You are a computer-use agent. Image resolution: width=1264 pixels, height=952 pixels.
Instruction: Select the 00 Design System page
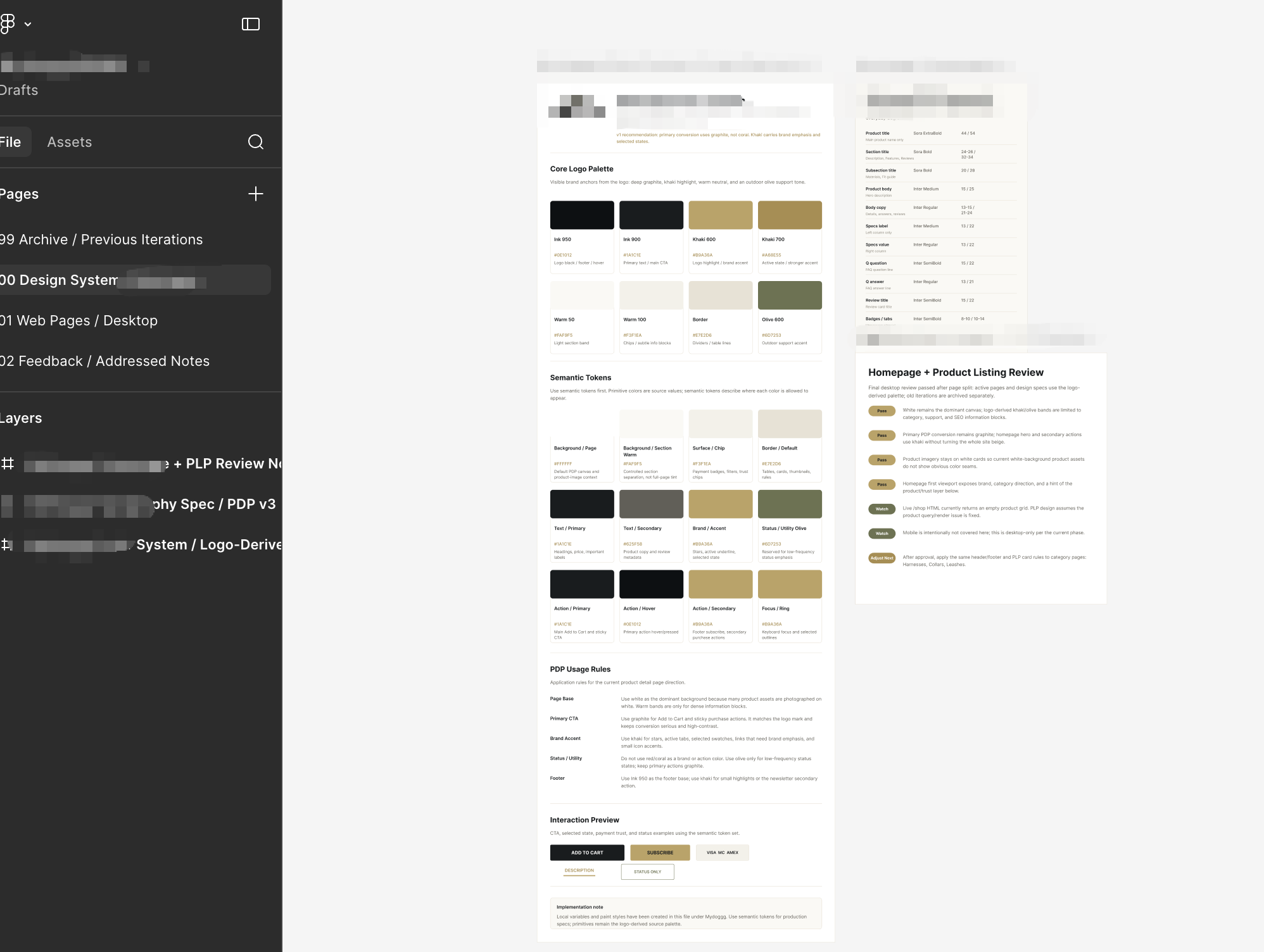[136, 280]
